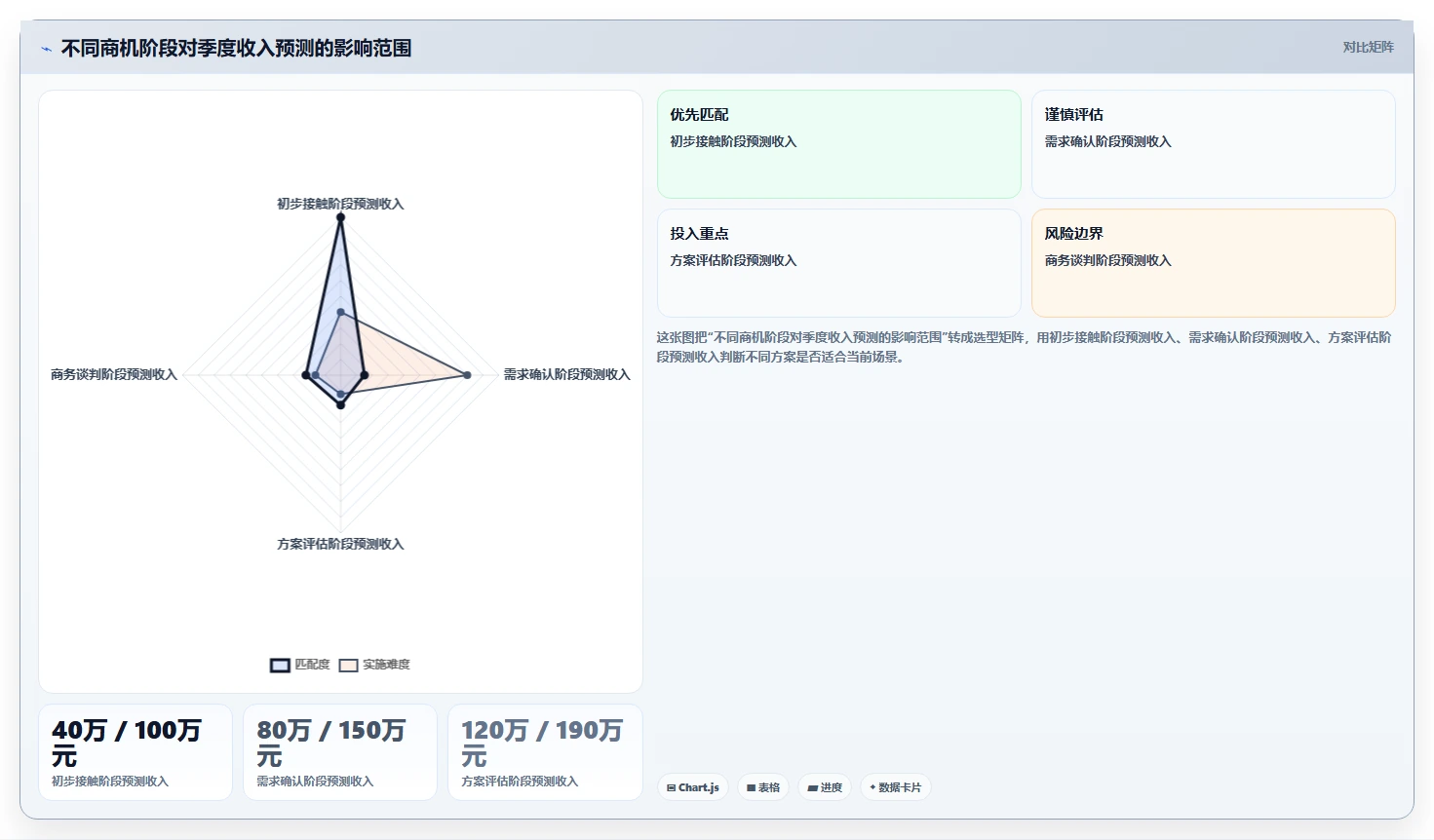Screen dimensions: 1434x840
Task: Click the 120万 / 190万元 stat card
Action: pyautogui.click(x=545, y=752)
